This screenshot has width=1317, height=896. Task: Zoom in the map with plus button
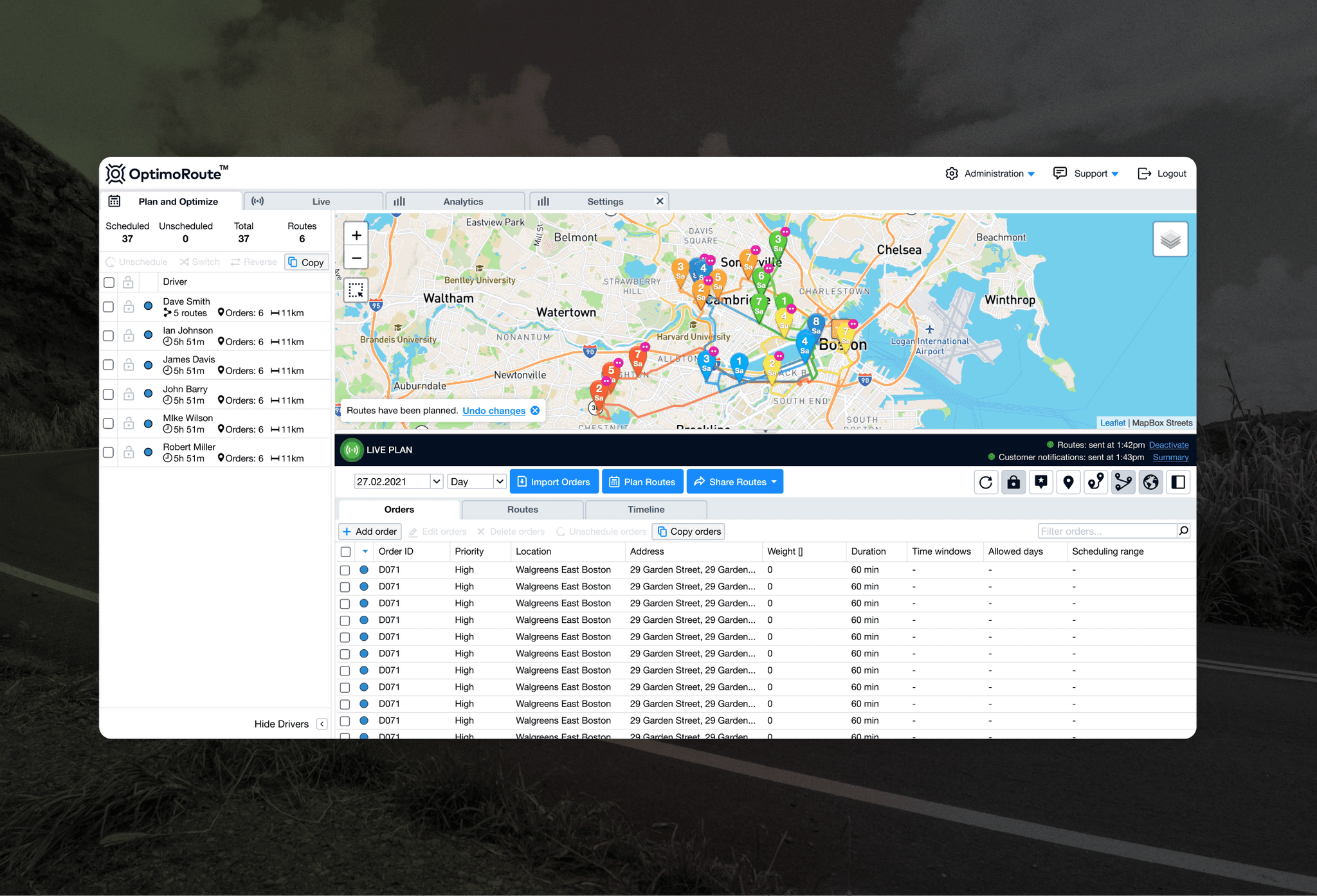coord(356,235)
